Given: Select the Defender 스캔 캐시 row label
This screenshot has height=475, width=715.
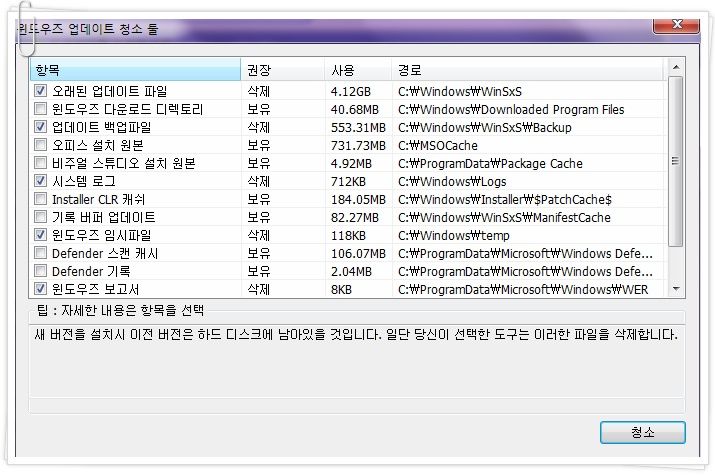Looking at the screenshot, I should point(105,253).
